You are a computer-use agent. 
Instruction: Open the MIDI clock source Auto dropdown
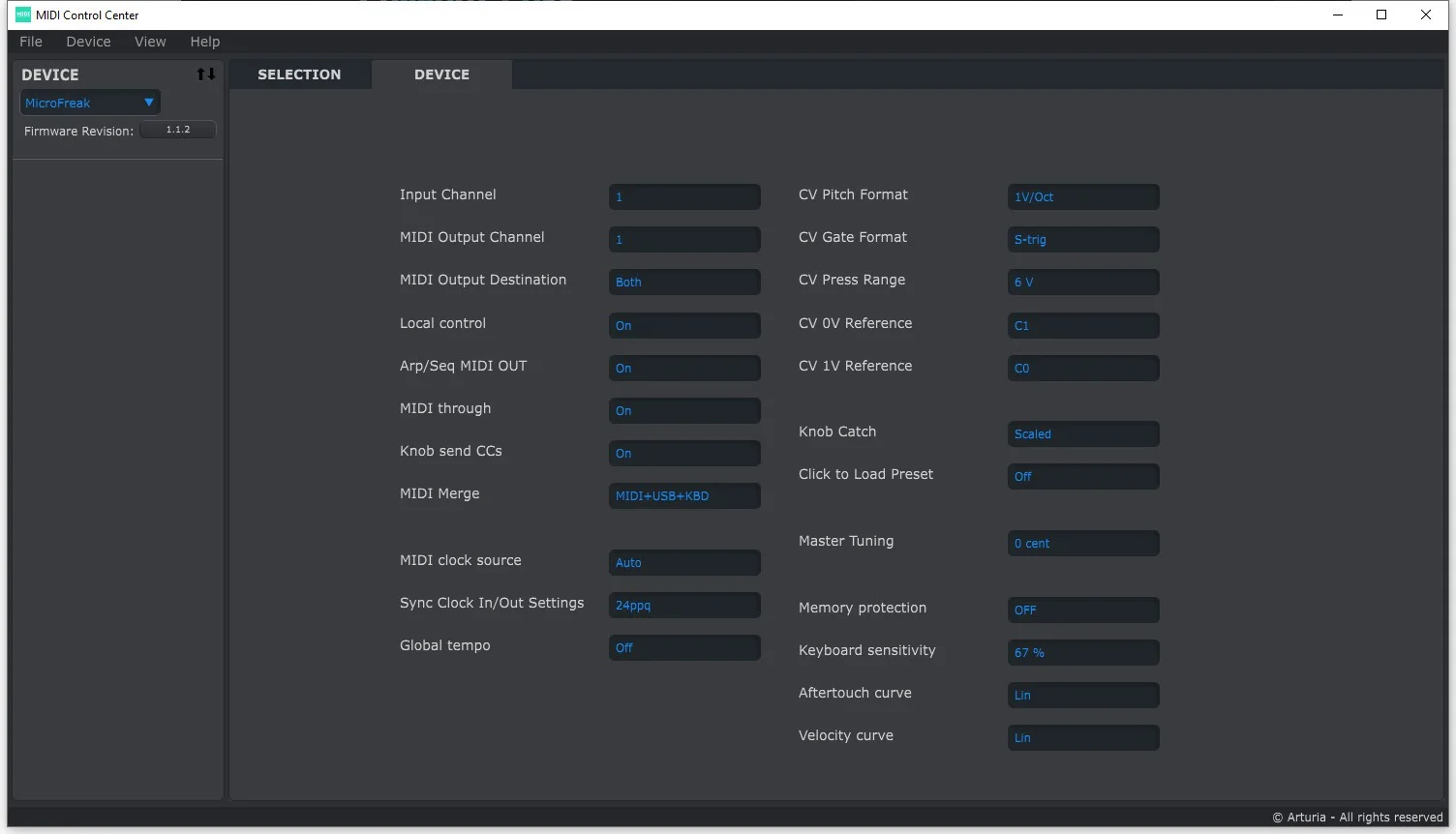[x=684, y=562]
